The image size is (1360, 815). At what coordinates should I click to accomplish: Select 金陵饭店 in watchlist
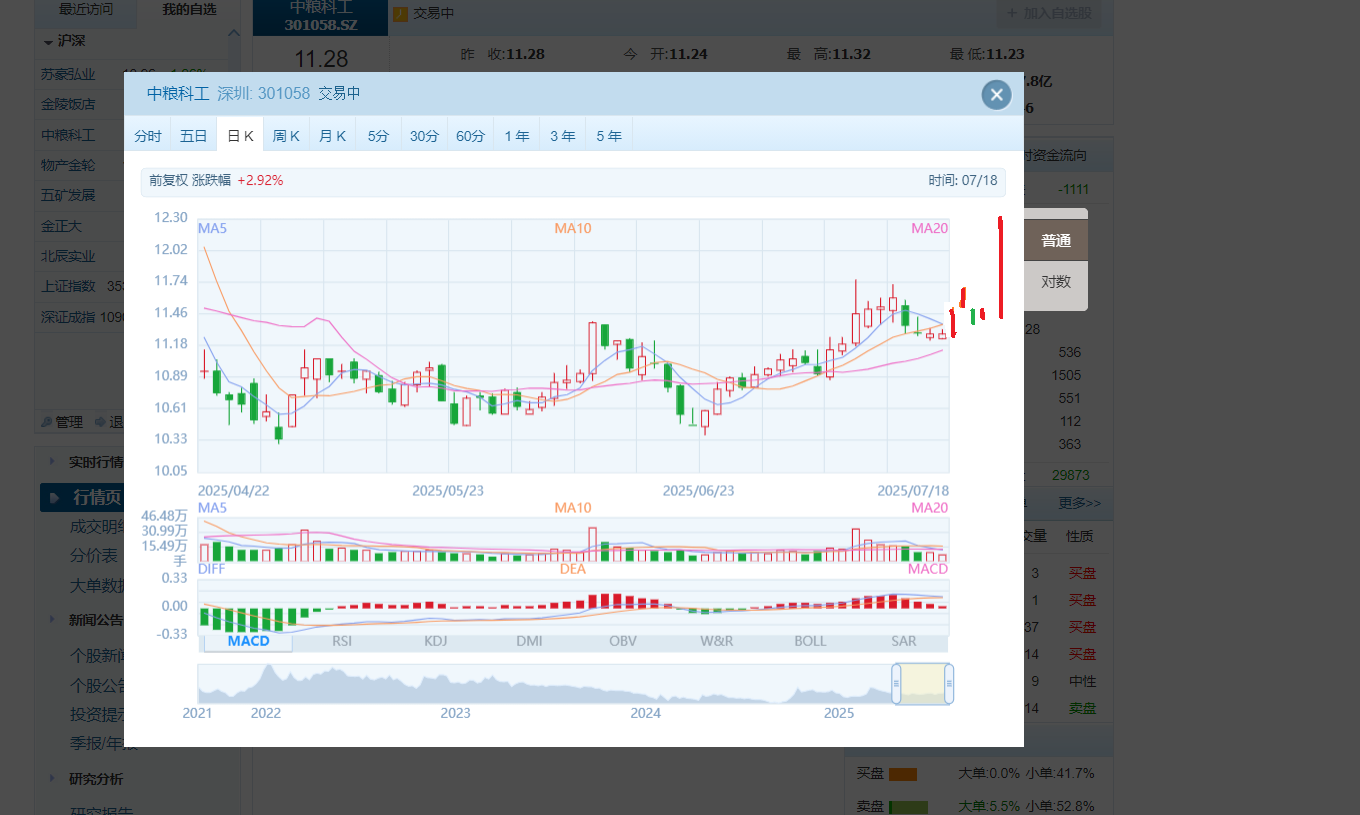(68, 104)
